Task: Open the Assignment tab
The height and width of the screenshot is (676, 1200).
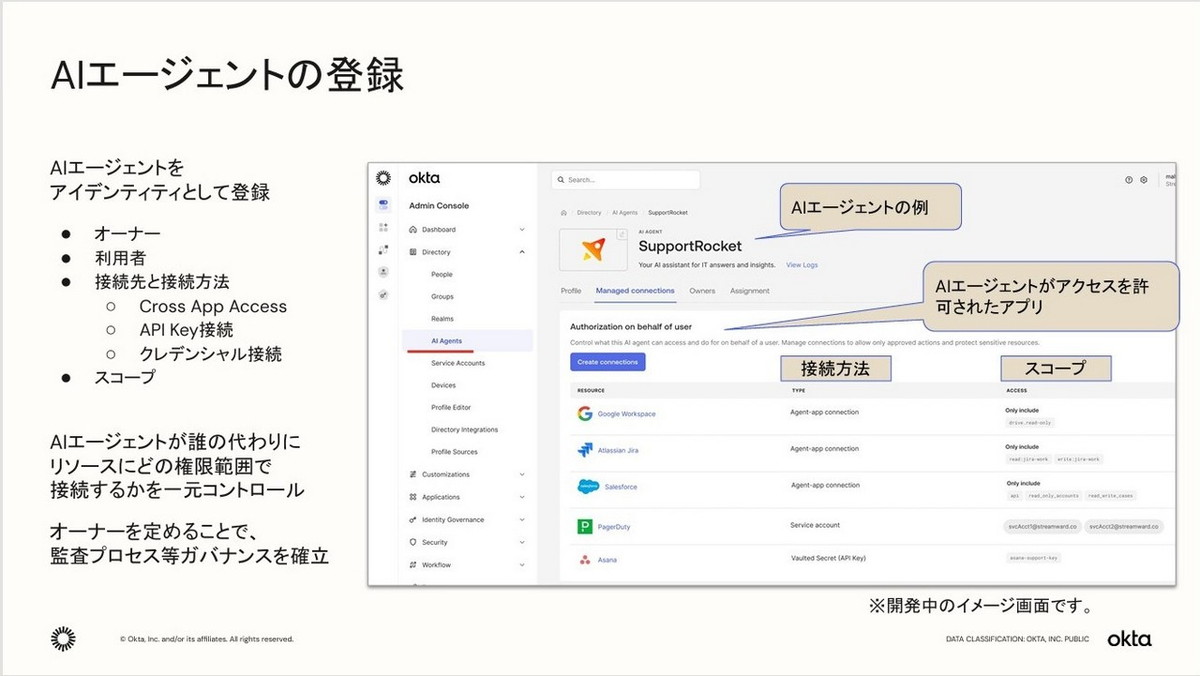Action: [x=750, y=291]
